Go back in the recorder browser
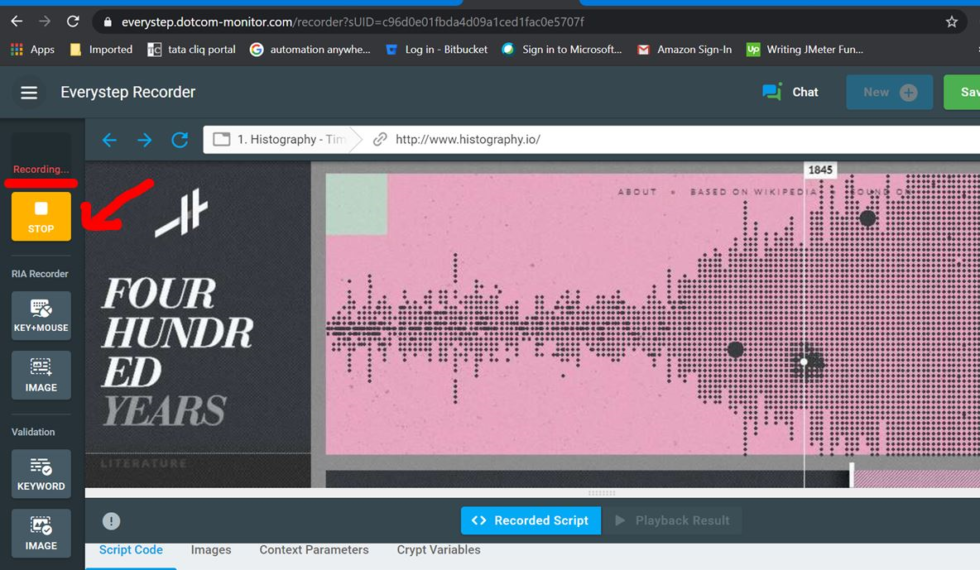The height and width of the screenshot is (570, 980). pyautogui.click(x=110, y=140)
